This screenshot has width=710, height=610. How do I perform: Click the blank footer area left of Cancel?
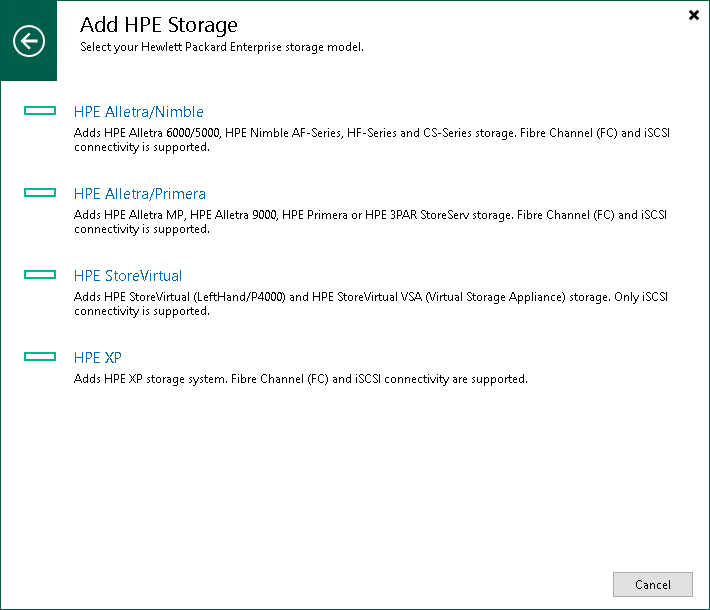(300, 584)
